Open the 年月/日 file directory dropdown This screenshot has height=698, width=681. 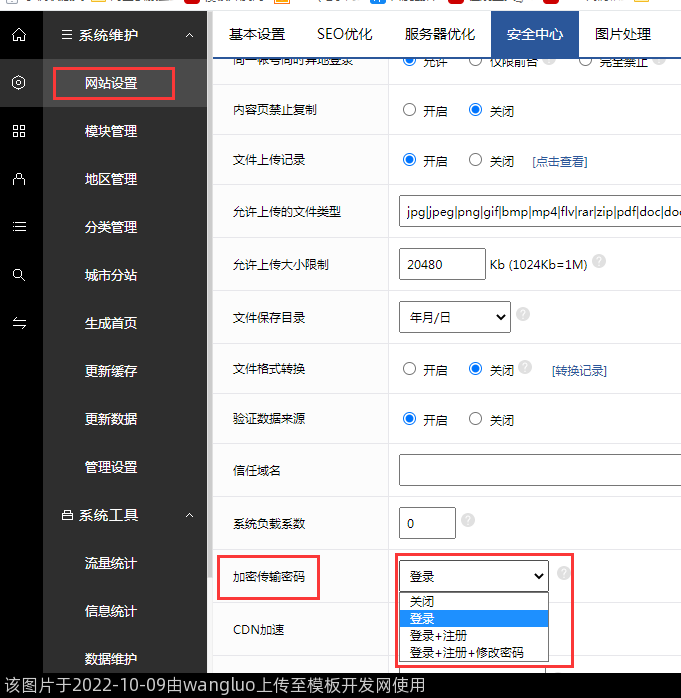coord(454,318)
